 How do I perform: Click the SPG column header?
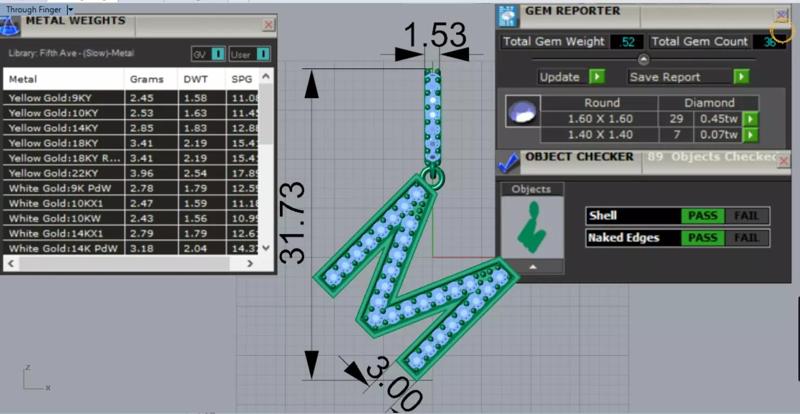242,79
